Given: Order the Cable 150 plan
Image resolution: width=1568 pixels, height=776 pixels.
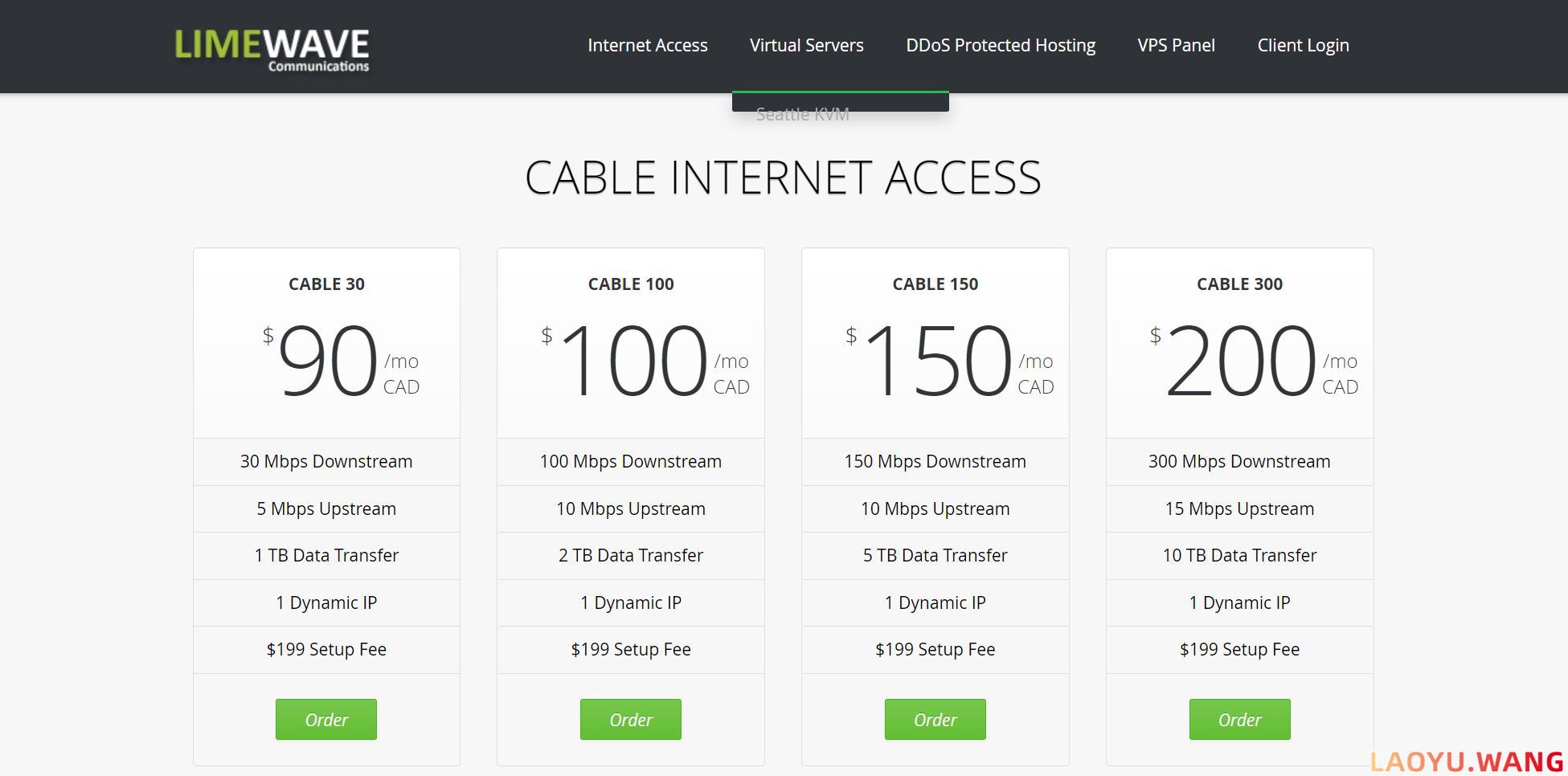Looking at the screenshot, I should pyautogui.click(x=935, y=719).
